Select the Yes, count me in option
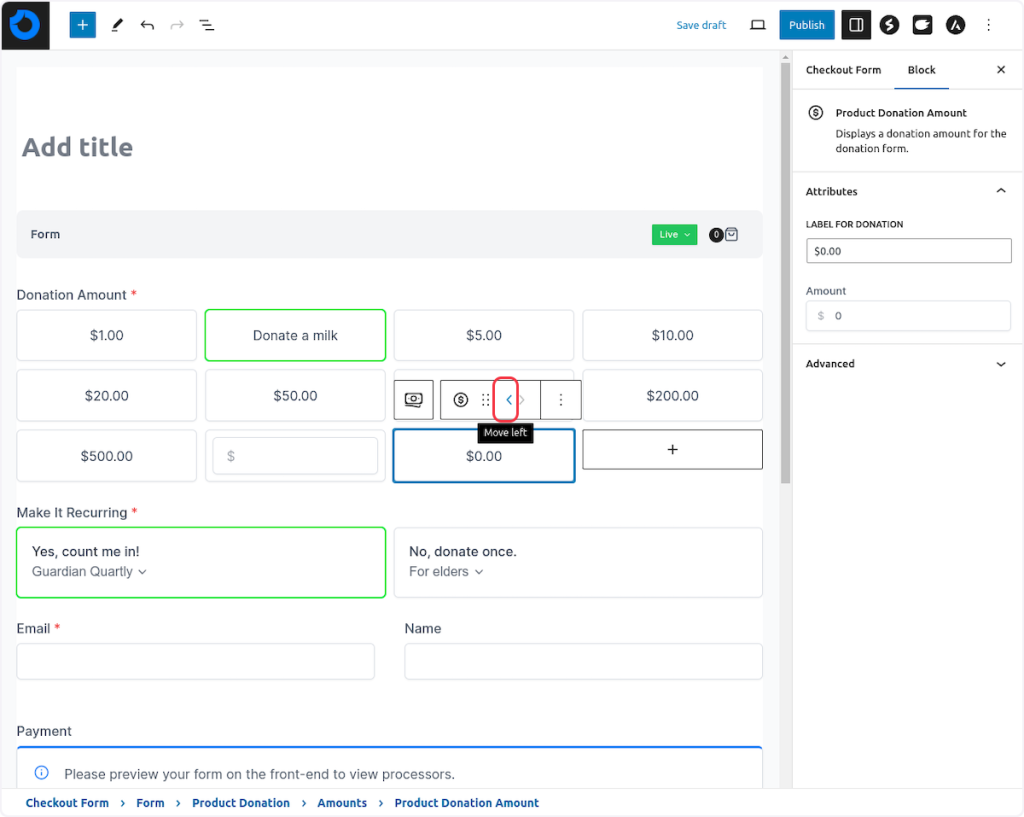Viewport: 1024px width, 817px height. pos(201,562)
